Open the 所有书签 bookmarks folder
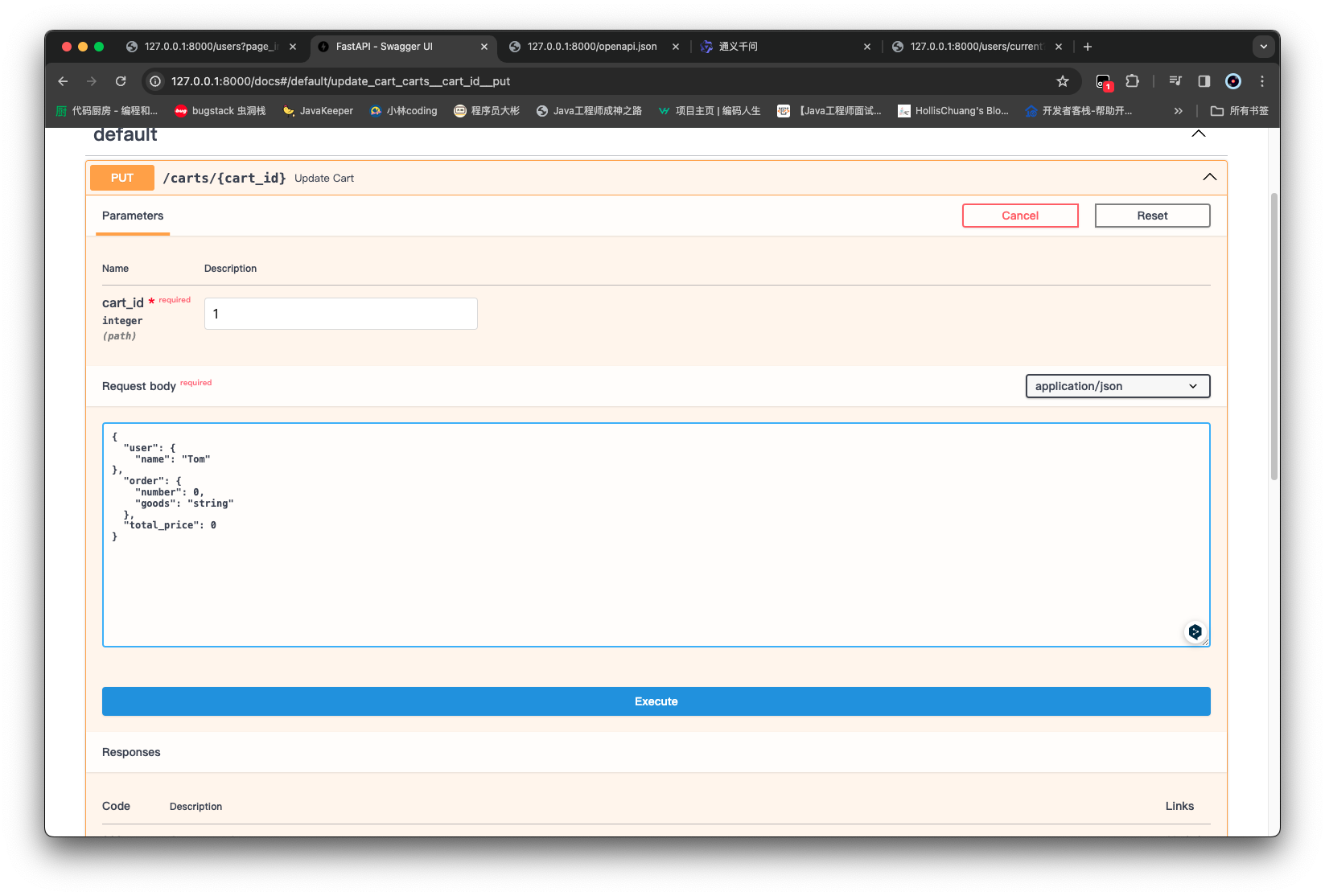The width and height of the screenshot is (1325, 896). click(x=1240, y=111)
